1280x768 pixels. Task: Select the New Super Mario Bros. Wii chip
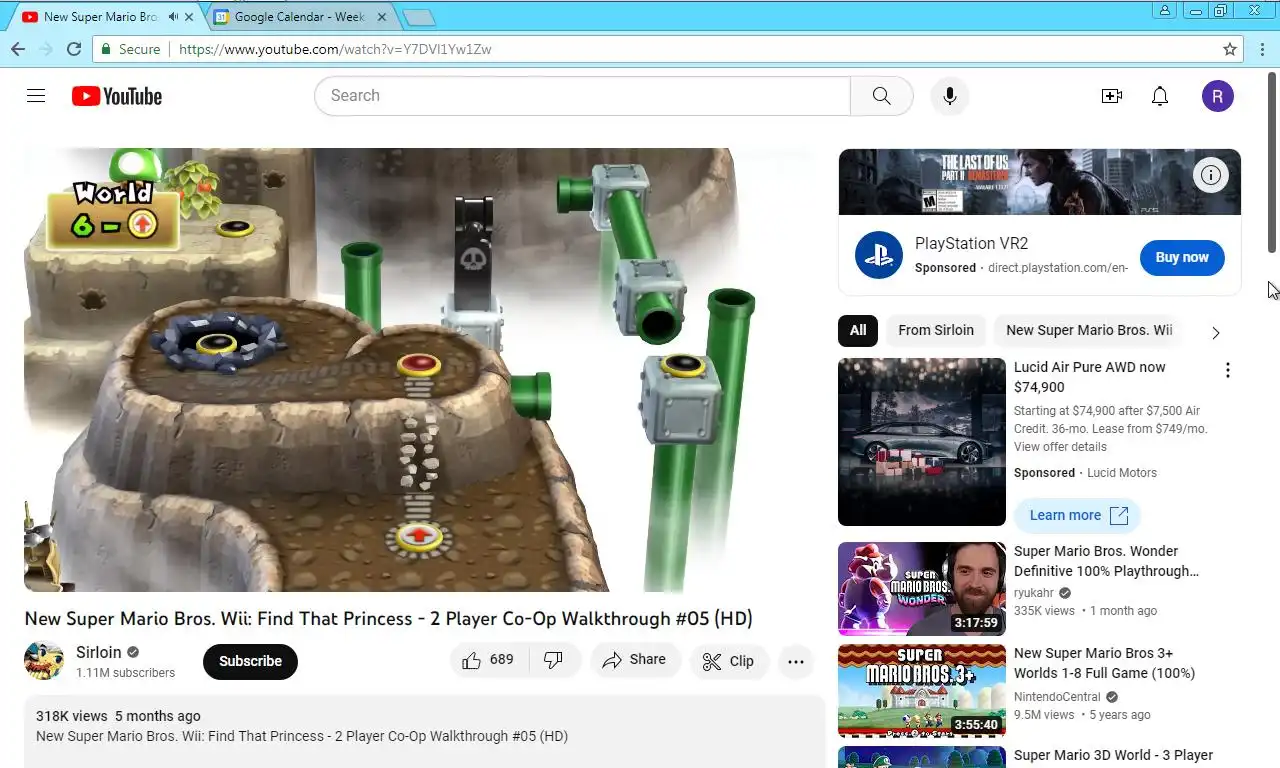pyautogui.click(x=1089, y=330)
